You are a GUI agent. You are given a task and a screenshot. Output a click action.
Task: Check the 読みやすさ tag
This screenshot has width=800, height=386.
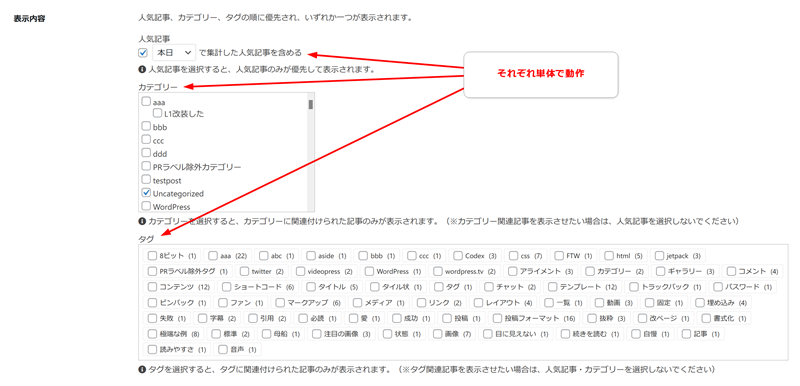pos(152,349)
